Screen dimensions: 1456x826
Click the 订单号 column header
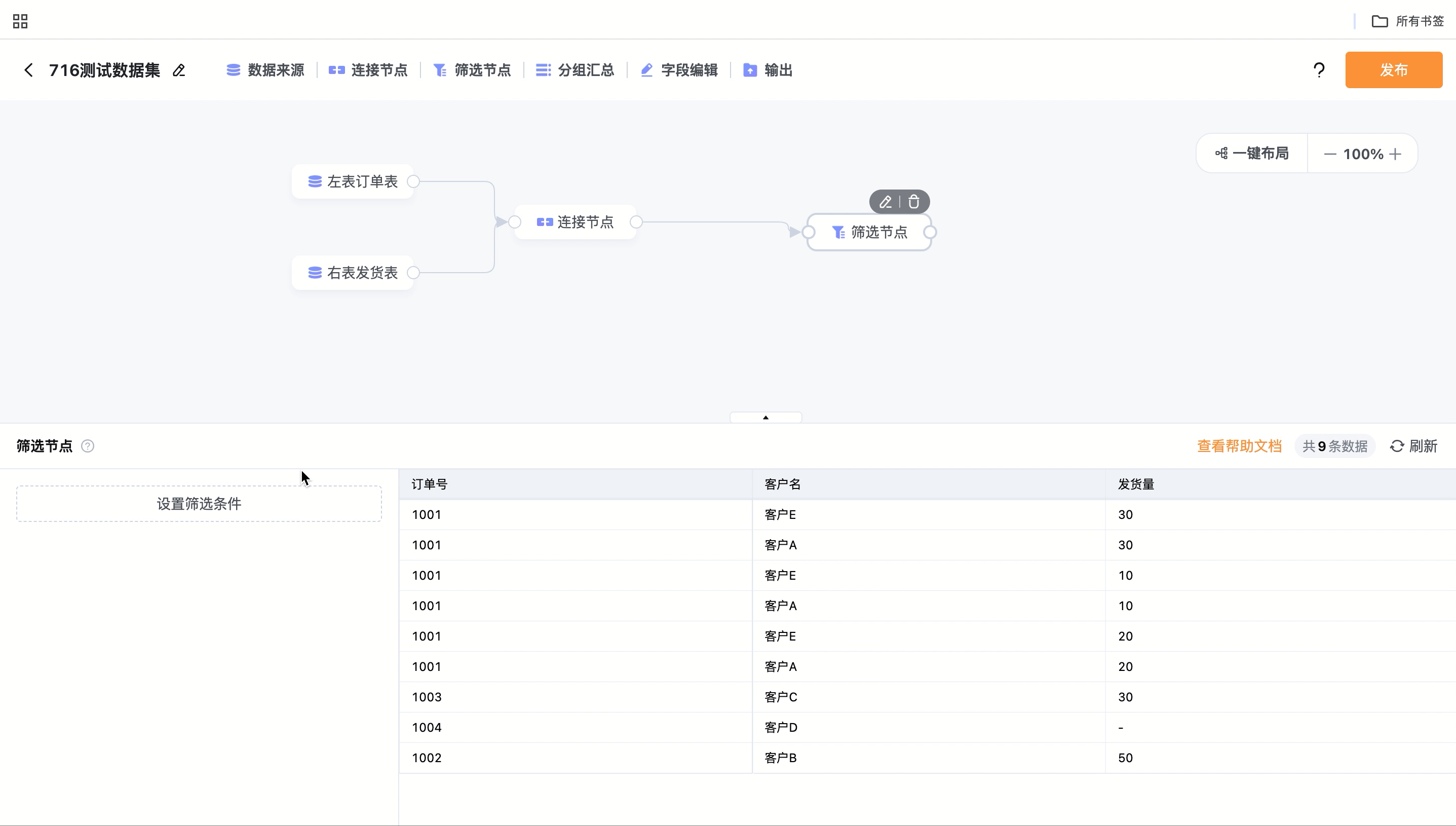coord(576,484)
